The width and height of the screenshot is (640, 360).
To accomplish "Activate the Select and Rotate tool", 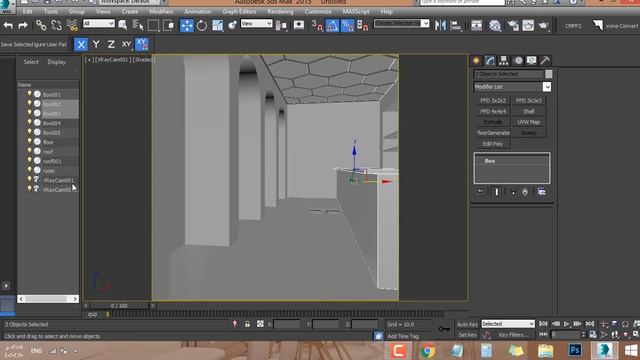I will 202,25.
